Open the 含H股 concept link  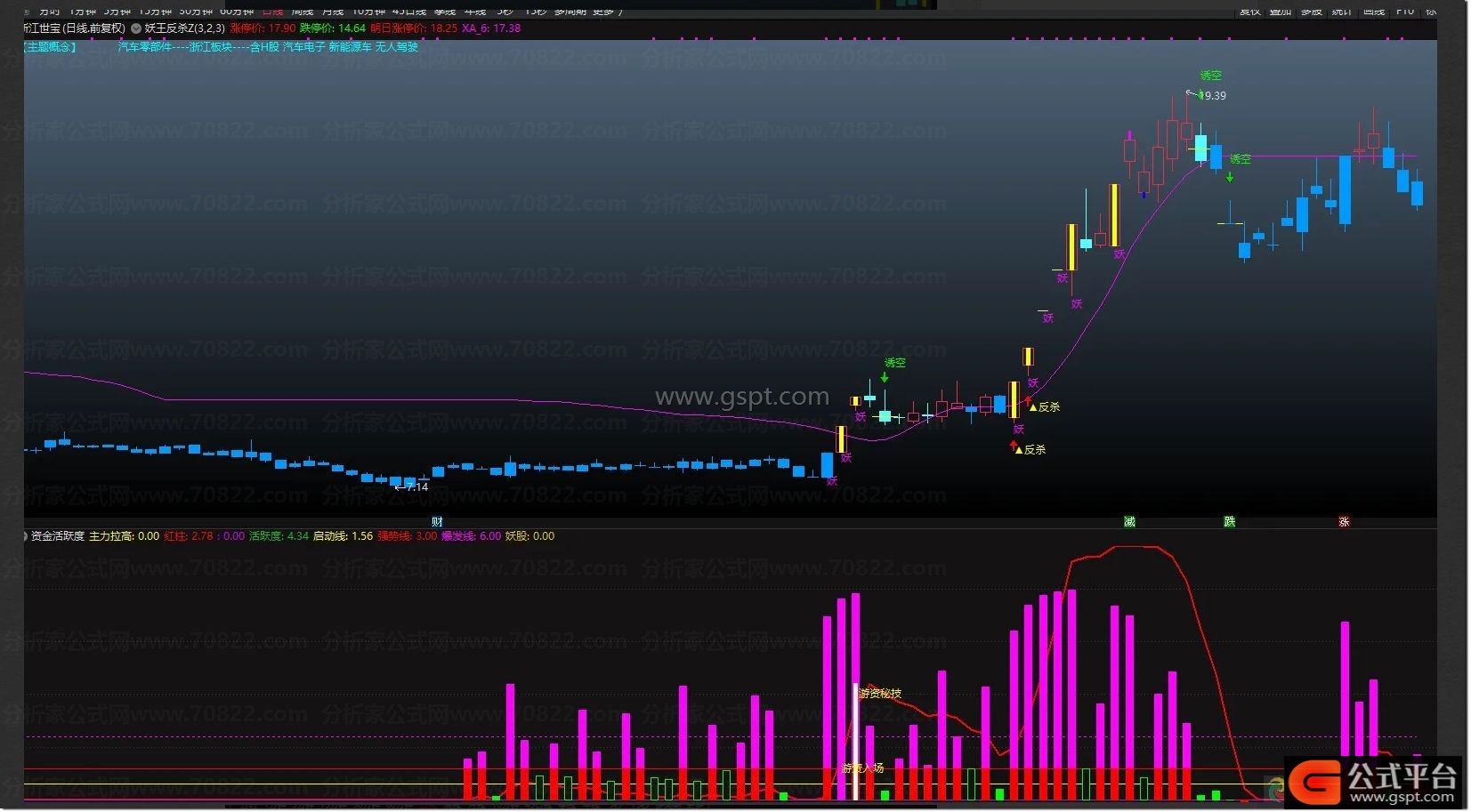(264, 47)
